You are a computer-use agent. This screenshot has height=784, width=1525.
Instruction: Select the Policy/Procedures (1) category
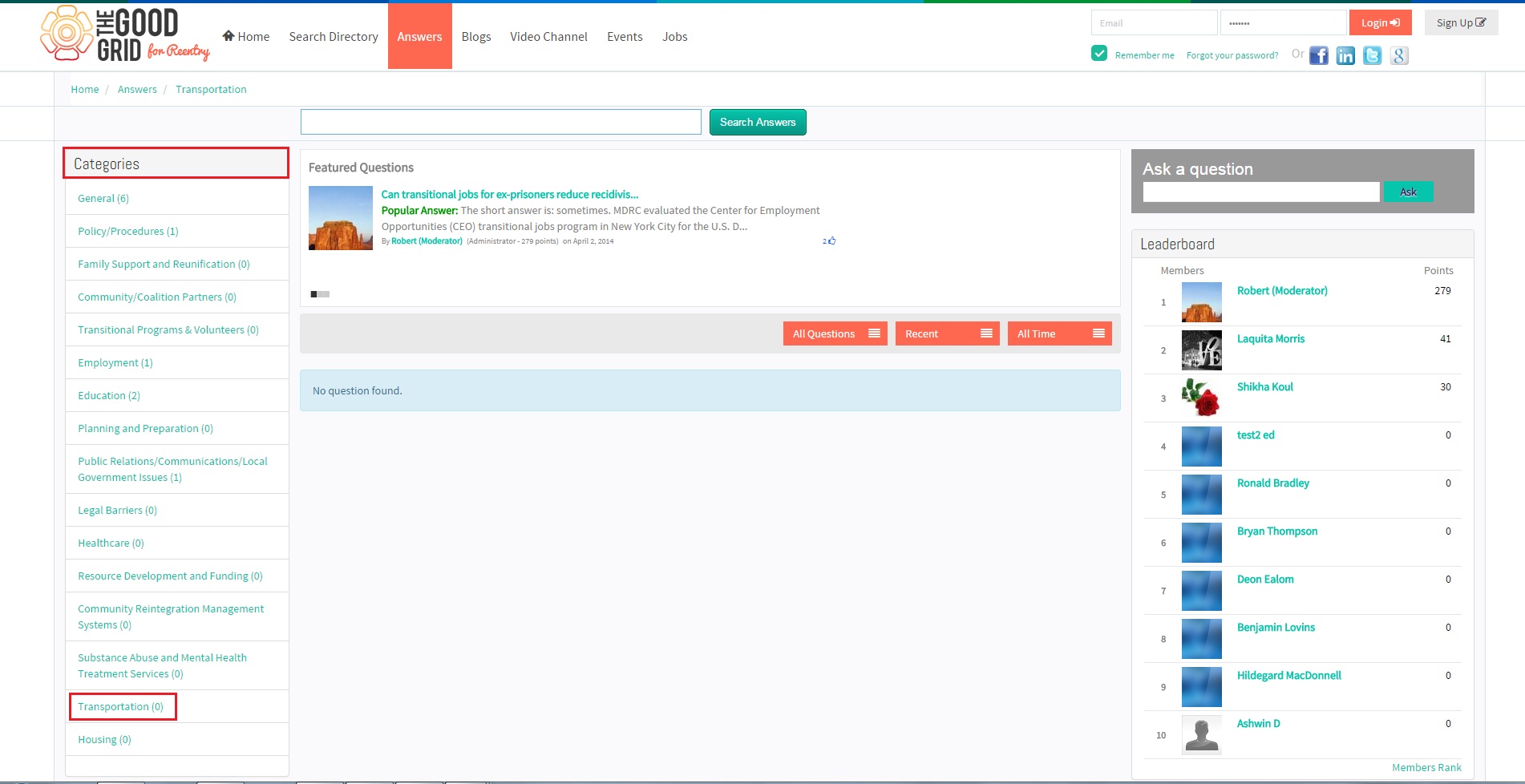pyautogui.click(x=128, y=231)
